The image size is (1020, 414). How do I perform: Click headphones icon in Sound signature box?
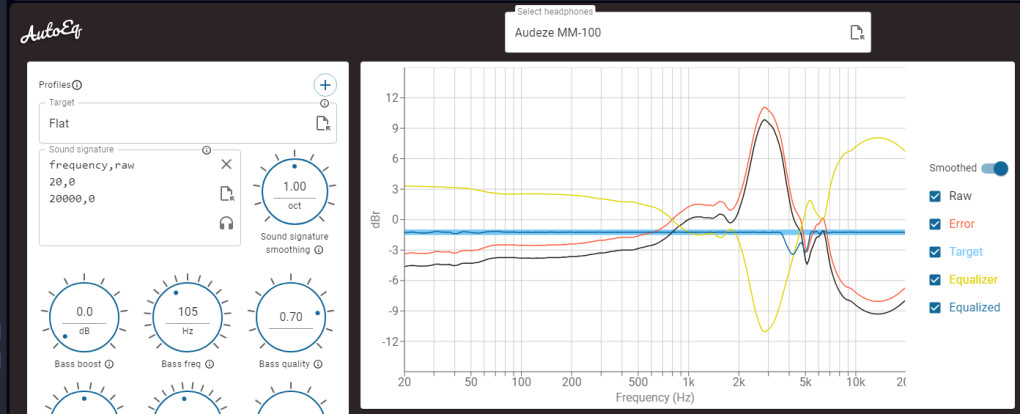(x=226, y=223)
